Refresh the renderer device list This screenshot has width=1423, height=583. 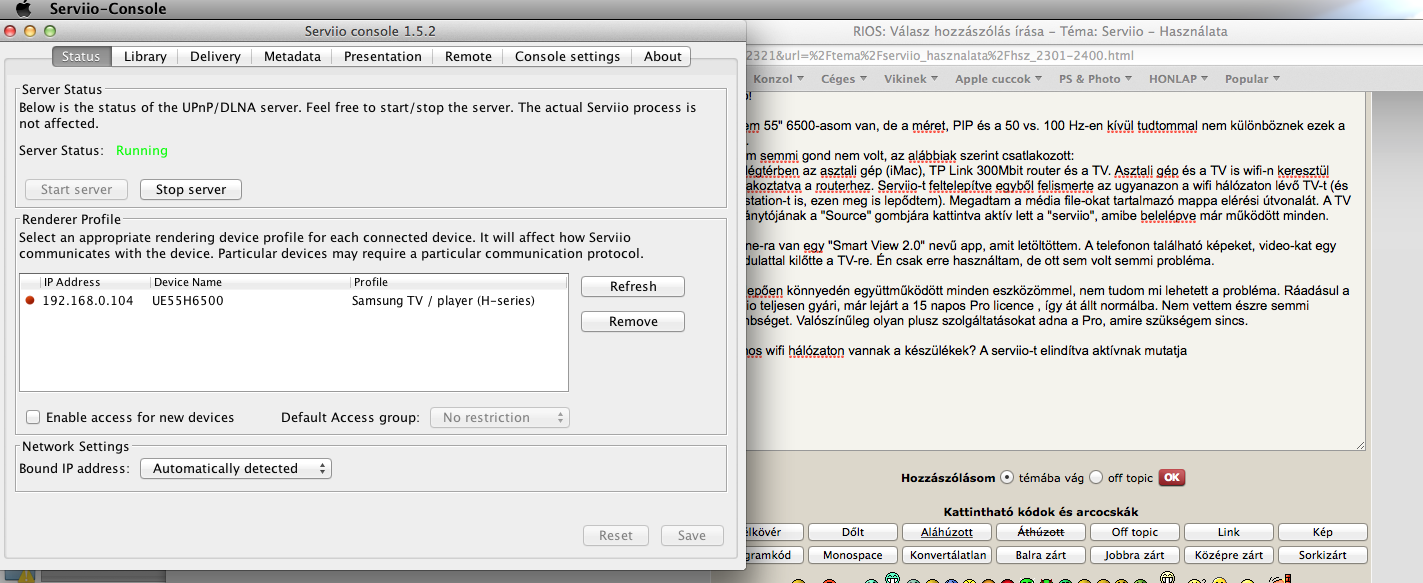(x=633, y=287)
